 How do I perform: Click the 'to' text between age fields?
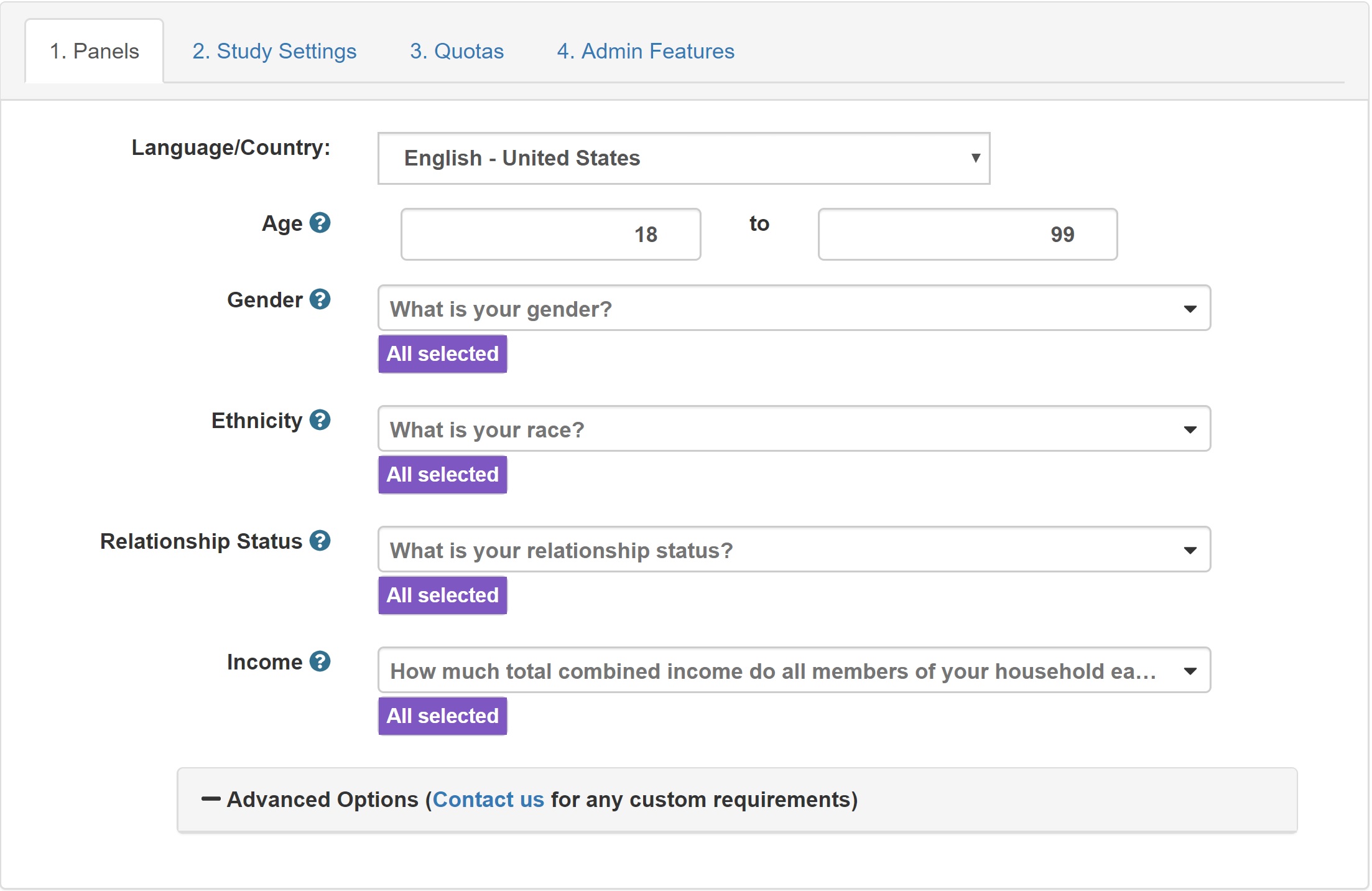[x=759, y=223]
